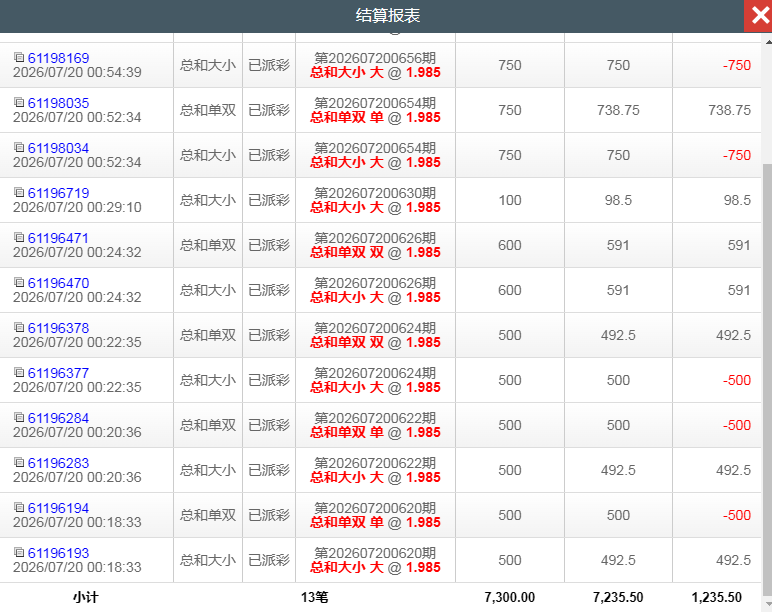The height and width of the screenshot is (612, 772).
Task: Open bet order 61196470
Action: click(59, 283)
